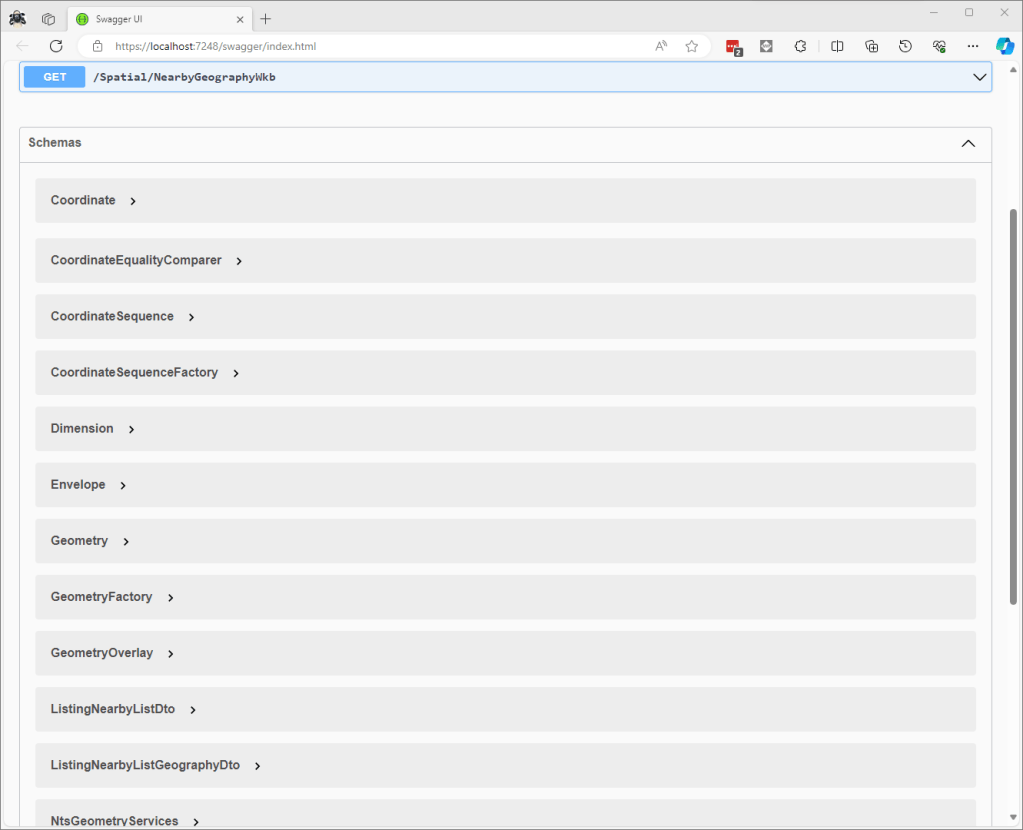Add this page to favorites

coord(691,46)
